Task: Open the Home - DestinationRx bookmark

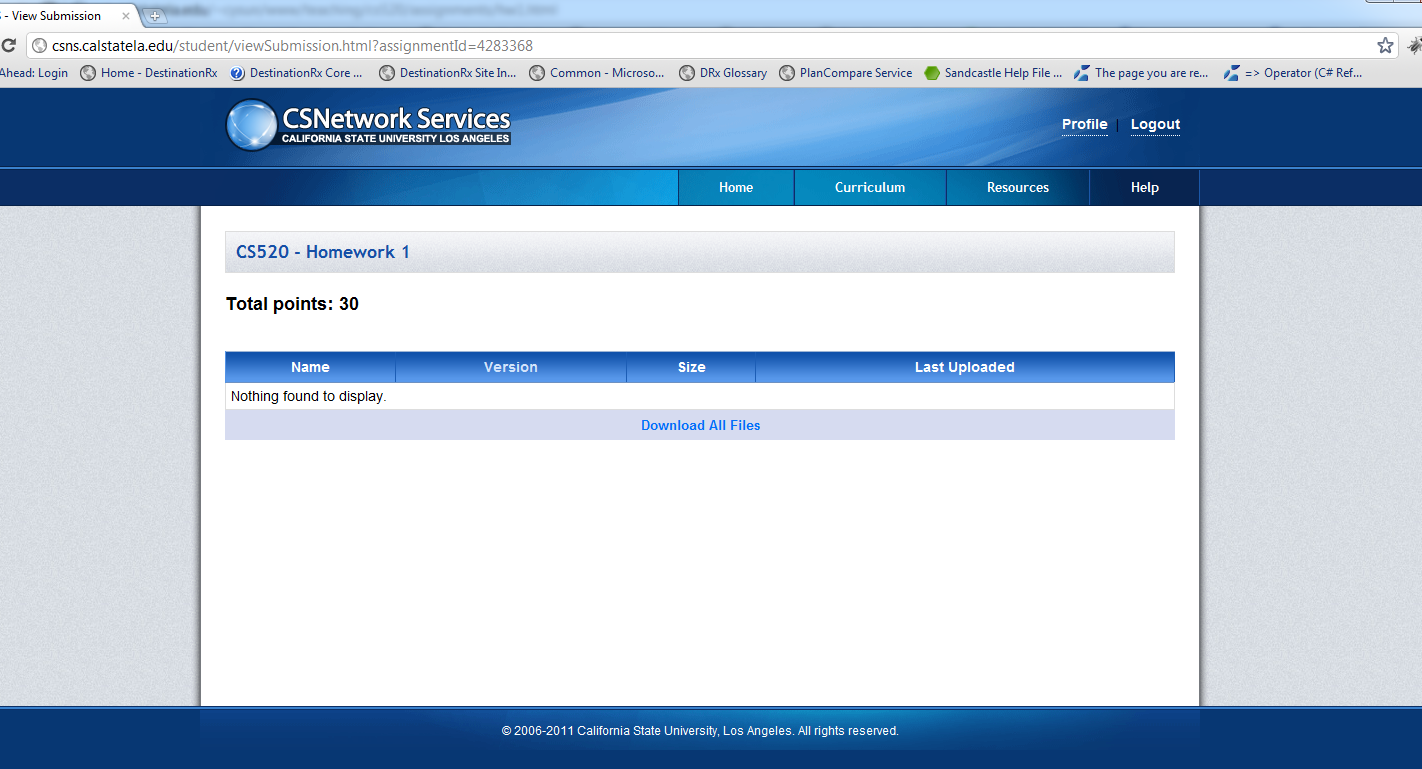Action: 149,73
